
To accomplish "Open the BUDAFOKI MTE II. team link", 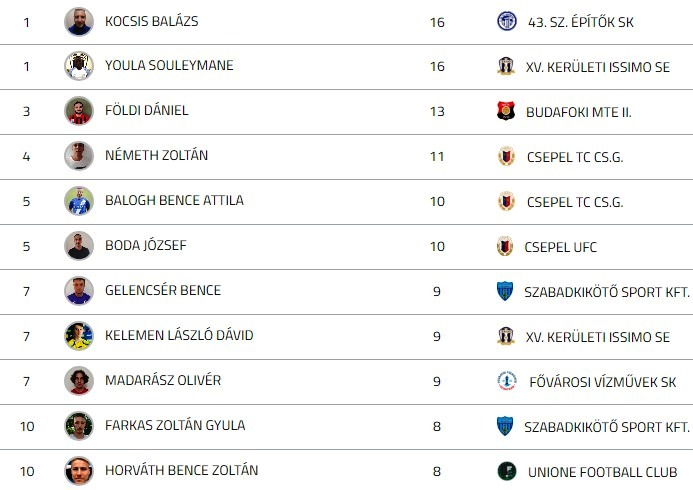I will (578, 111).
